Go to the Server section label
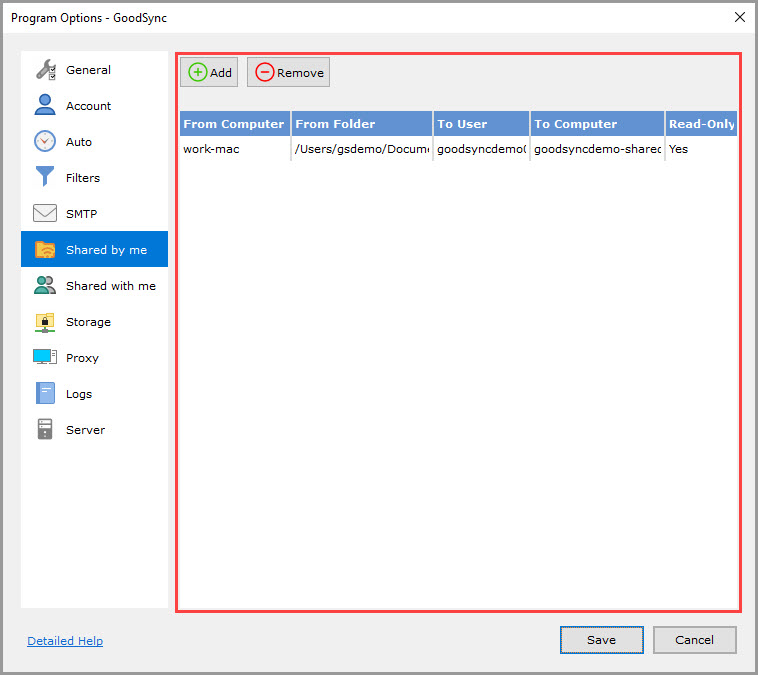758x675 pixels. [85, 430]
